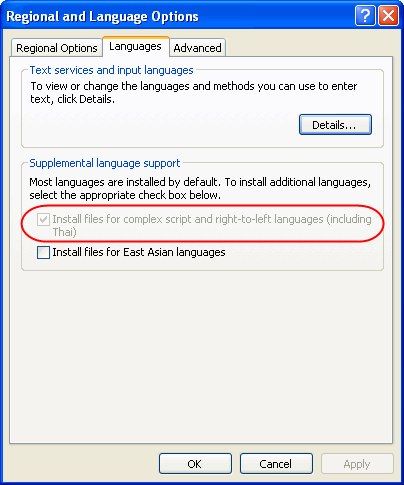
Task: Select the Languages tab
Action: (x=136, y=46)
